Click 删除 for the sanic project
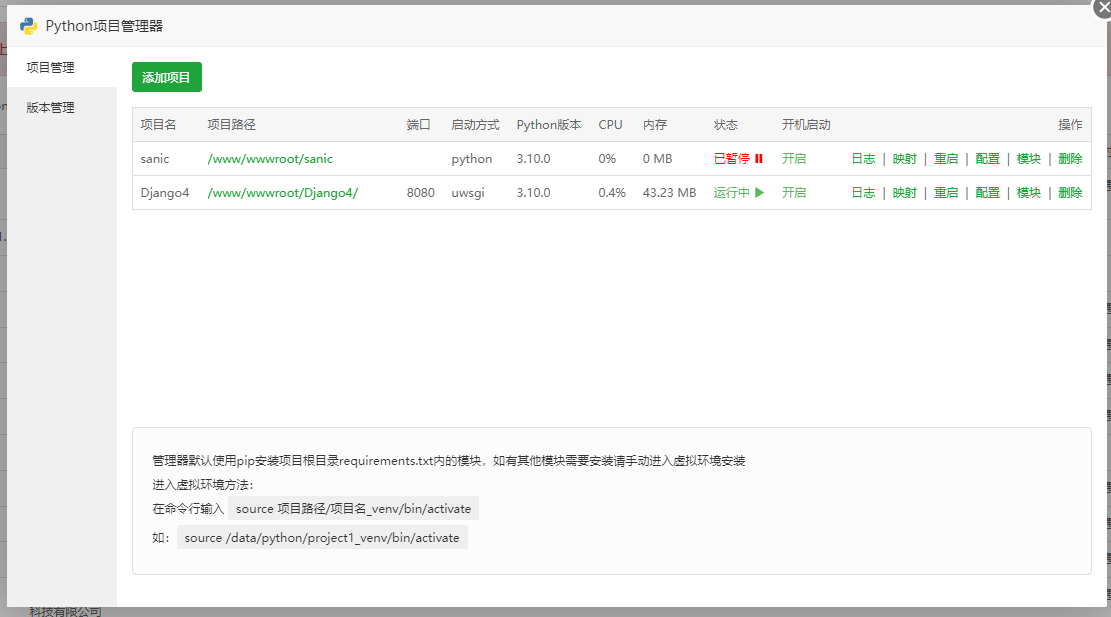 1070,159
